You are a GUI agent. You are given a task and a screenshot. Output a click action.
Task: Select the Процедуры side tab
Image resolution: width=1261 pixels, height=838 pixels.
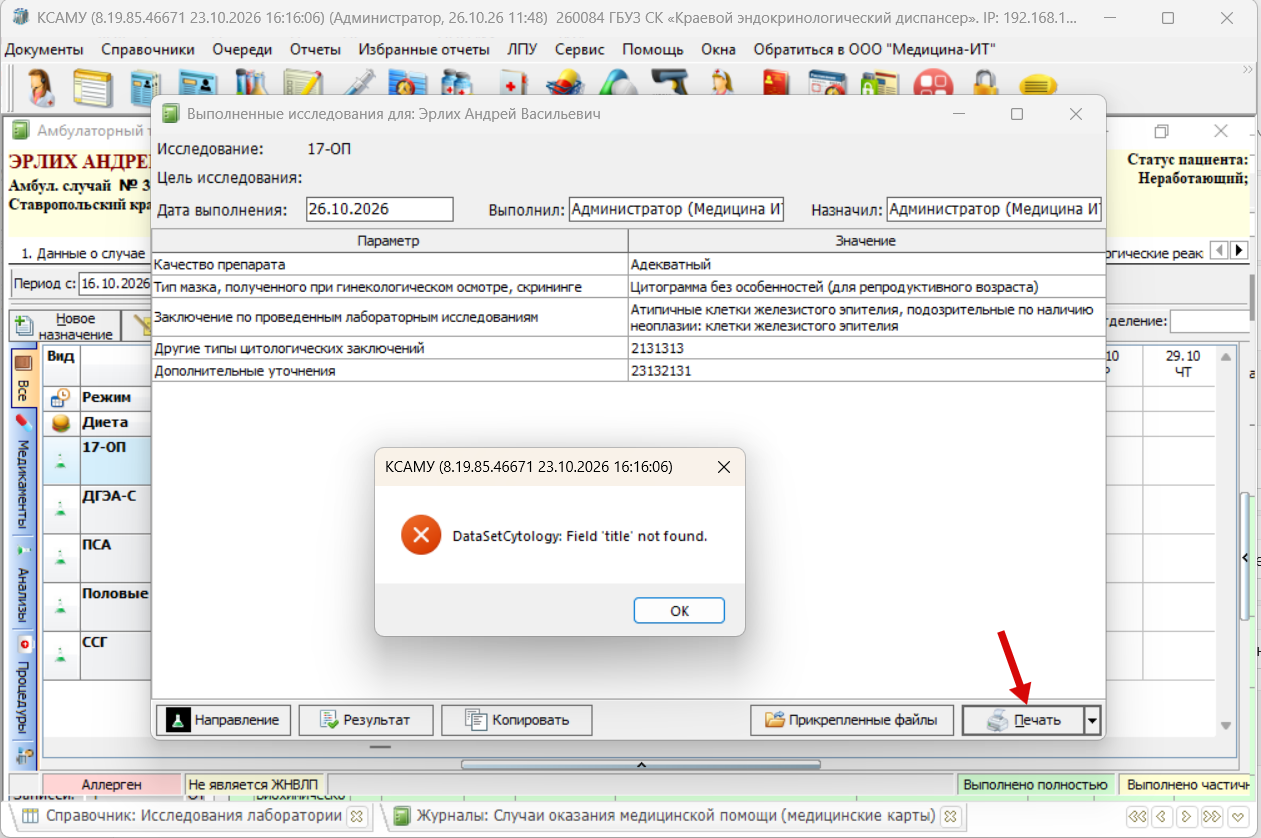tap(22, 685)
